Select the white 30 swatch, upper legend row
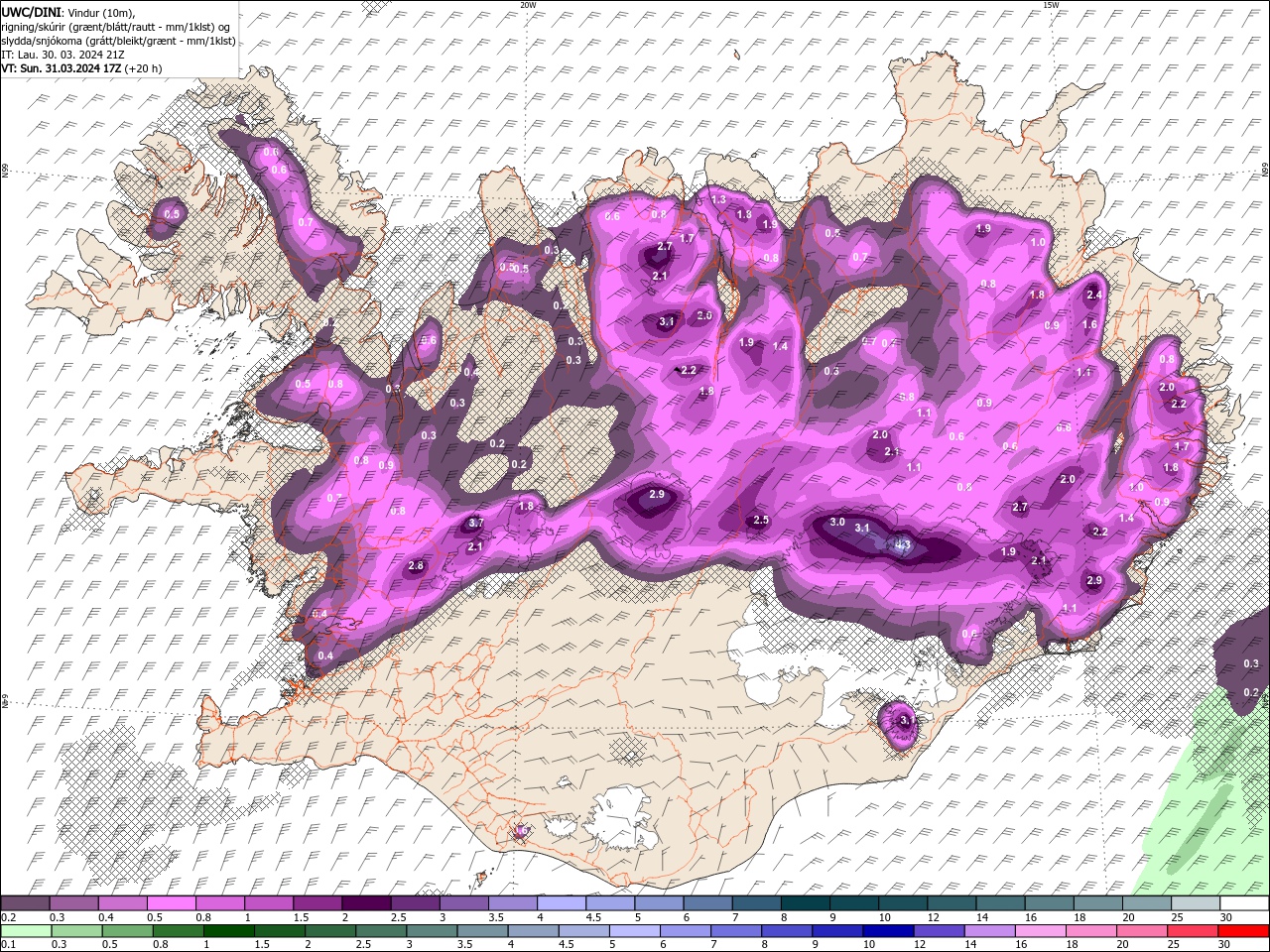 click(1244, 903)
